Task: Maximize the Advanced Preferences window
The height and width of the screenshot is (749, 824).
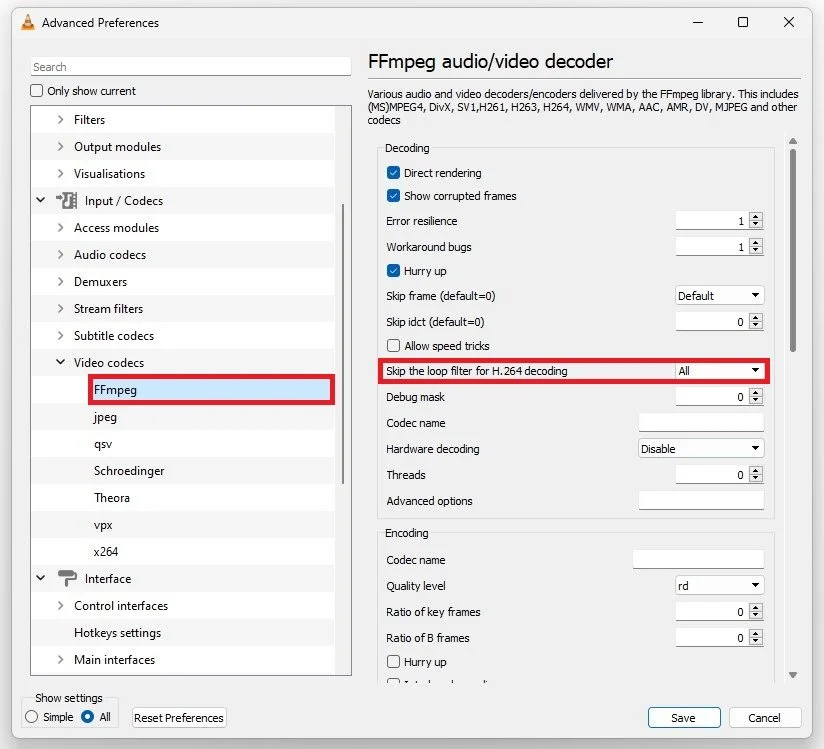Action: (x=743, y=22)
